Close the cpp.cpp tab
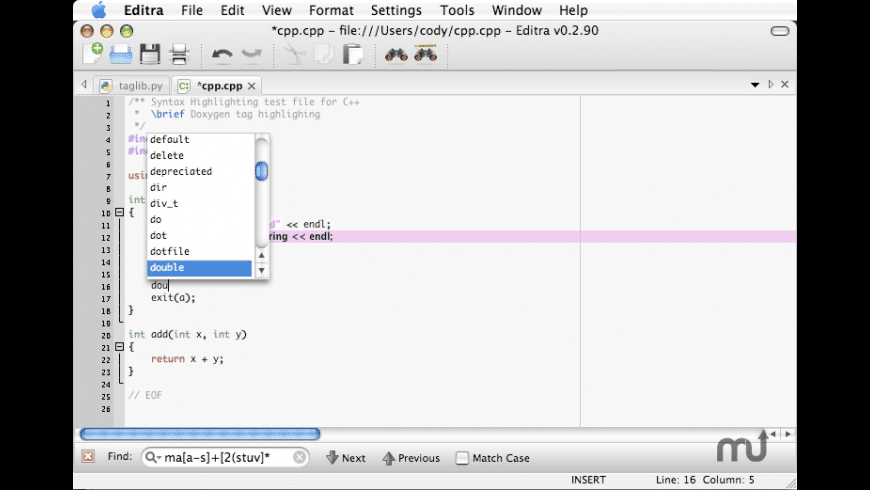This screenshot has height=490, width=870. click(x=251, y=86)
